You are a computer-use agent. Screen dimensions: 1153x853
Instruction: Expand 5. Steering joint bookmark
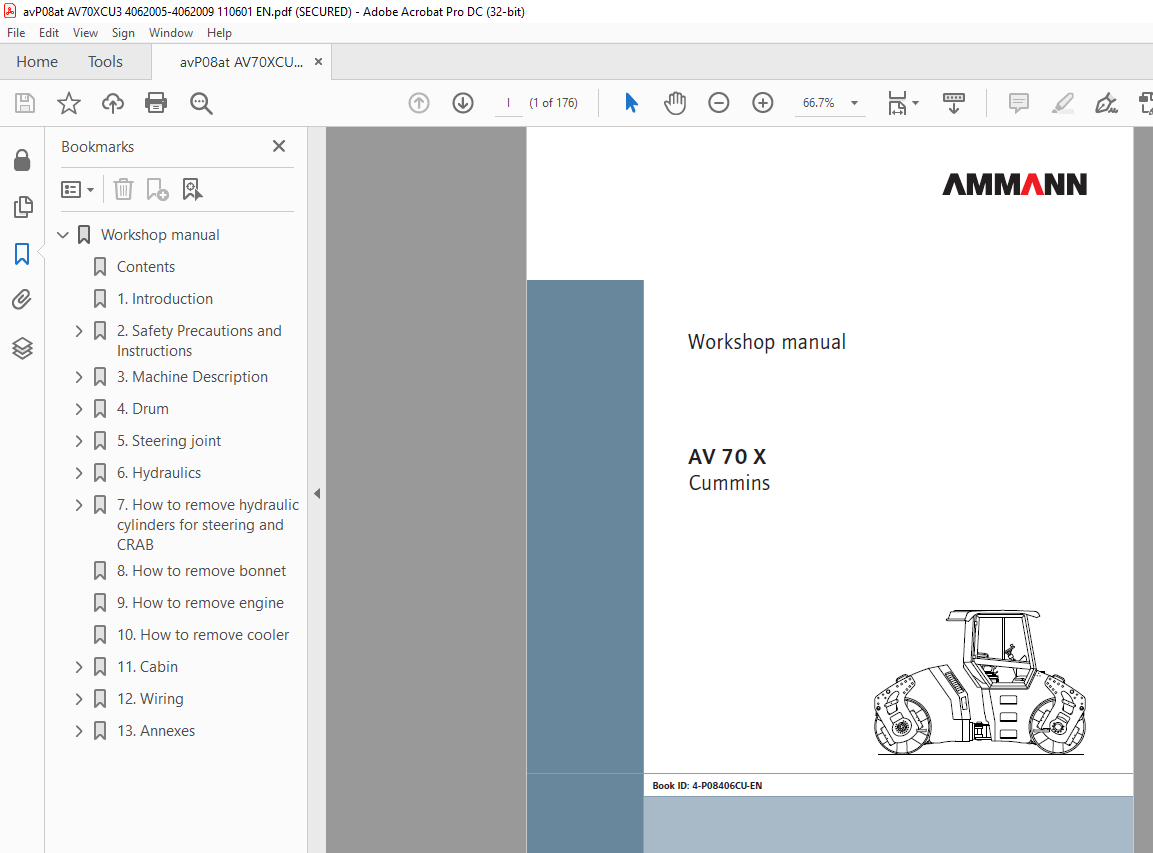coord(79,441)
